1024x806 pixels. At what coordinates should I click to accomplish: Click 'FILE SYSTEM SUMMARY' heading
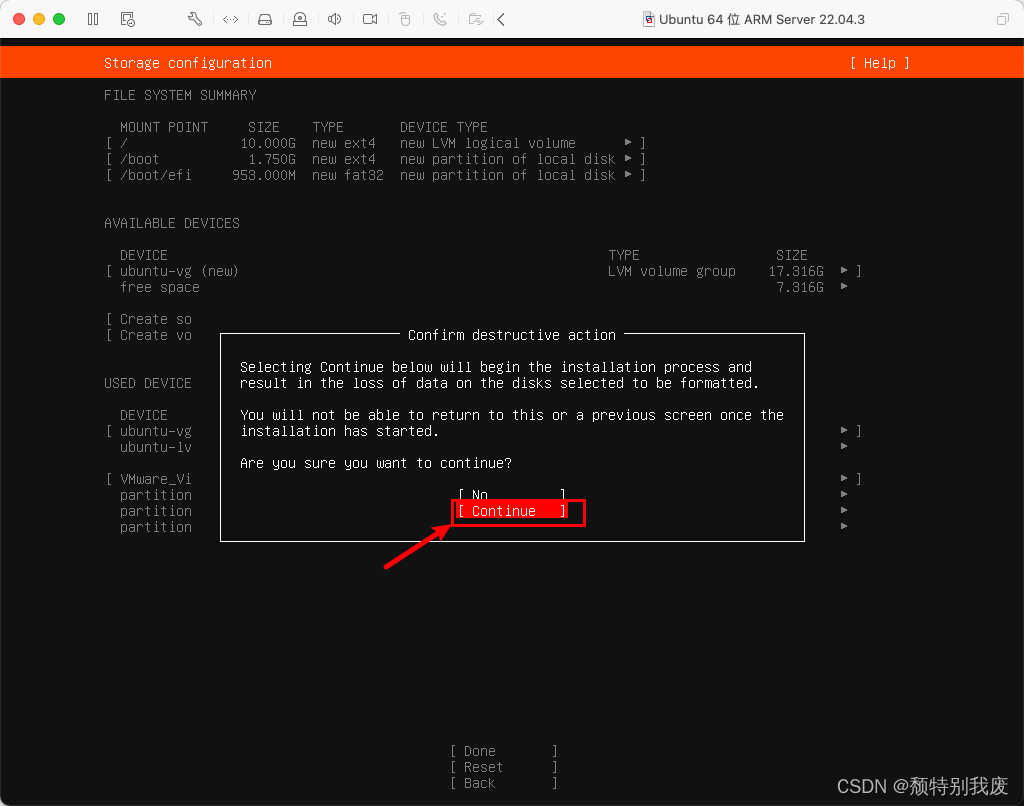tap(180, 95)
